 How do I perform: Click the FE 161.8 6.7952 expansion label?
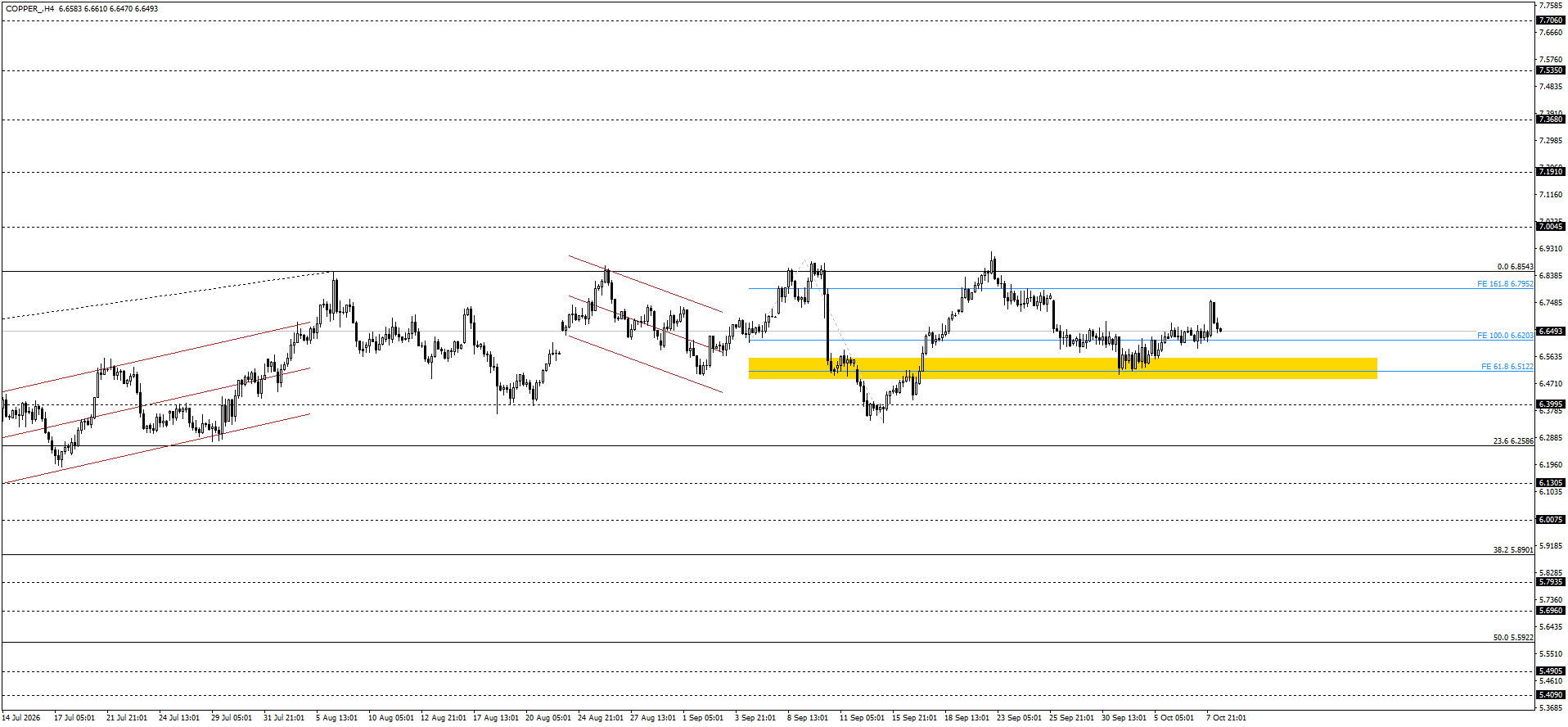(x=1505, y=284)
